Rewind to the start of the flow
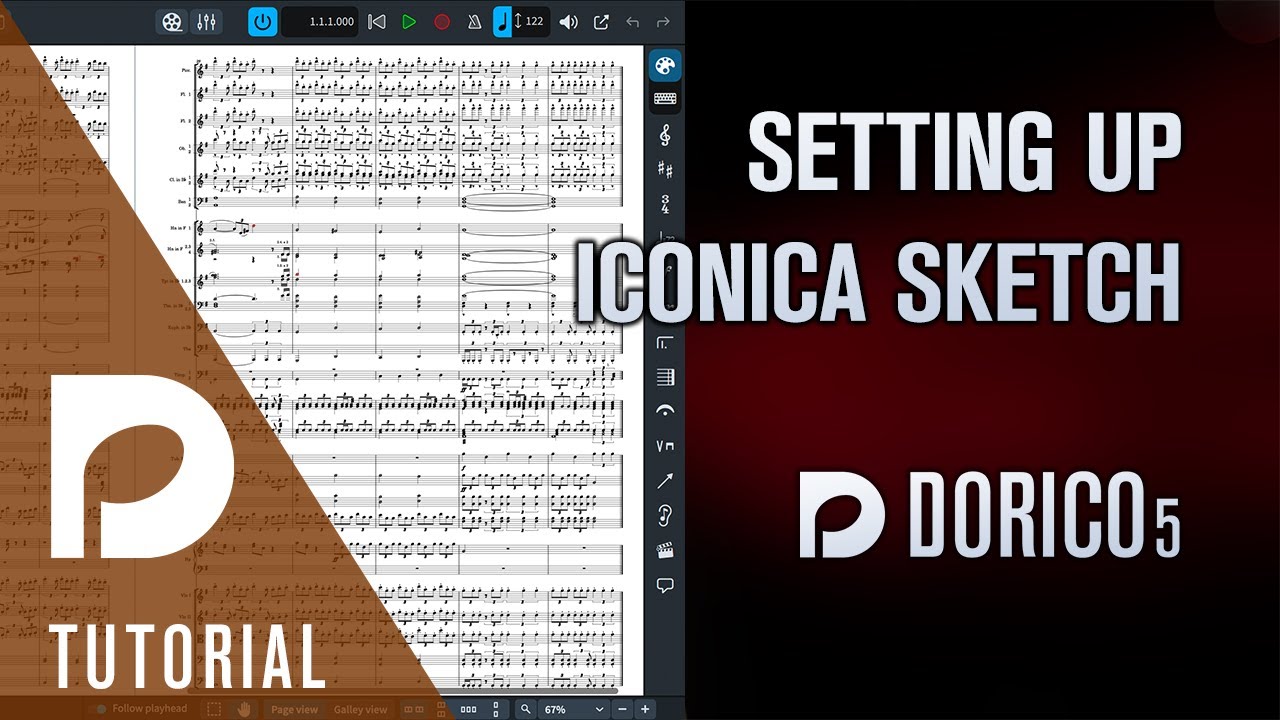1280x720 pixels. point(377,21)
